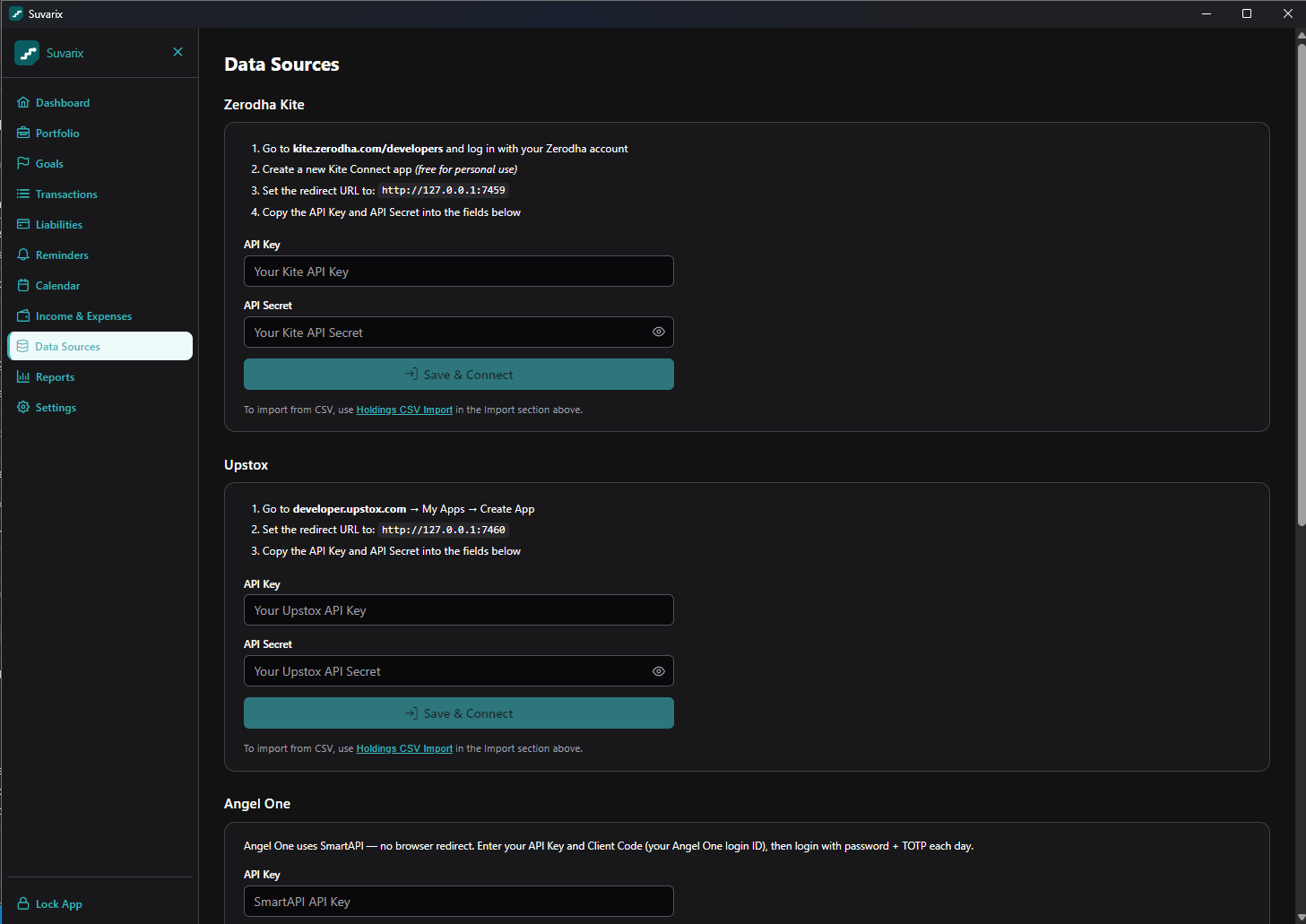Click the Calendar icon in the sidebar
This screenshot has height=924, width=1306.
pos(23,285)
